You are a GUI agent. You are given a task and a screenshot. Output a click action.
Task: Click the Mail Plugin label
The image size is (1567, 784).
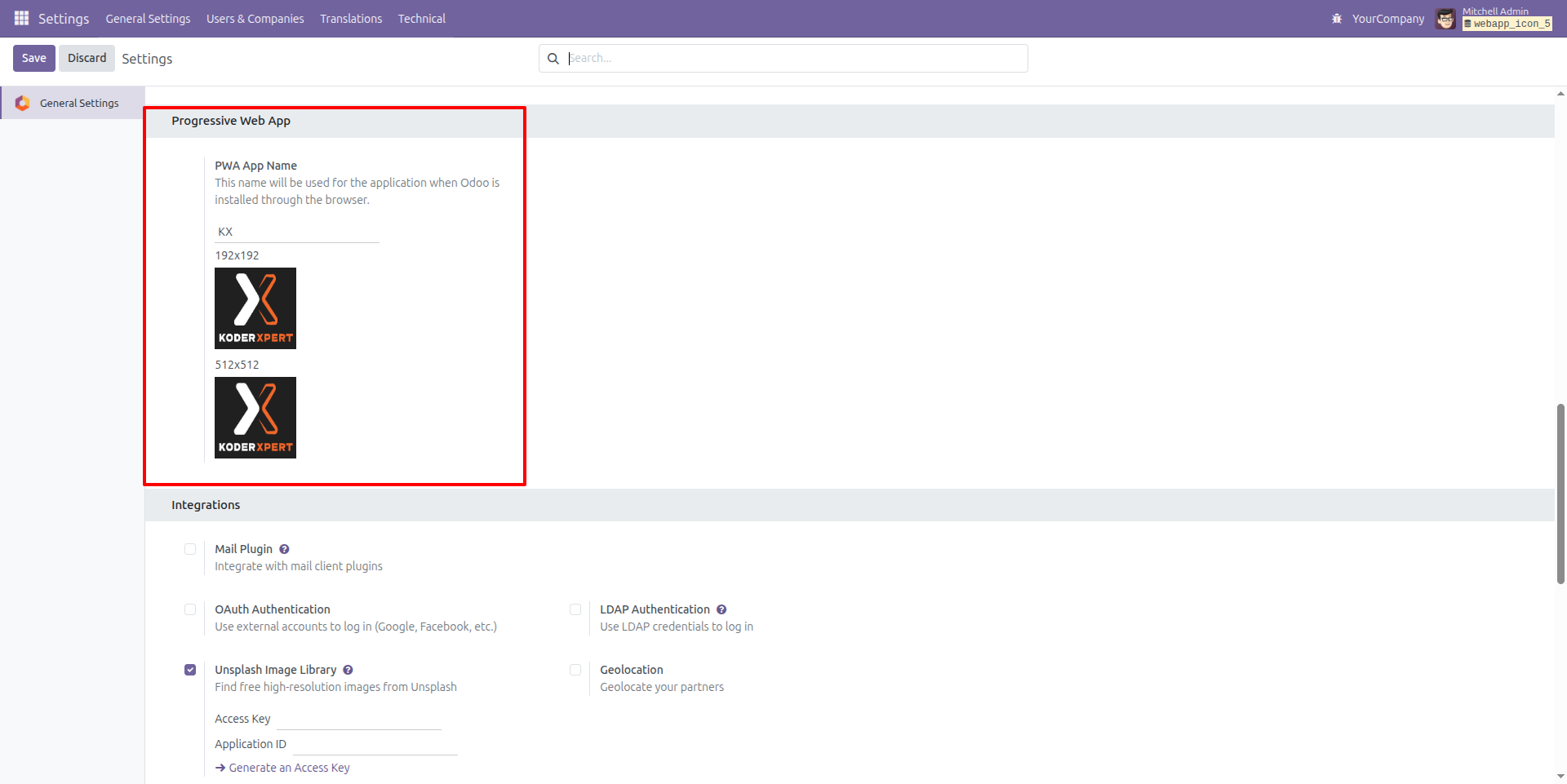[x=243, y=549]
